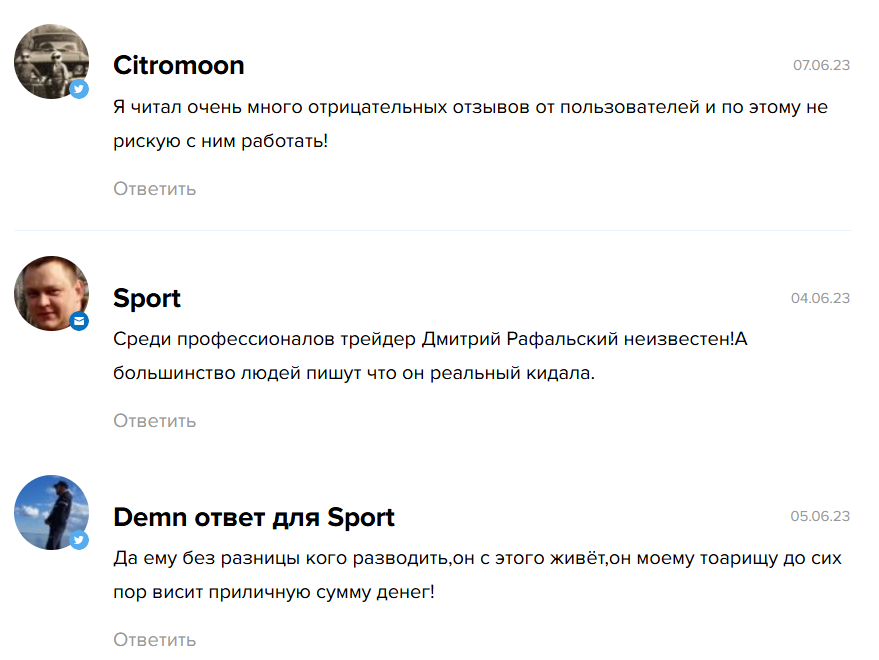Click the Twitter badge on Citromoon's avatar
This screenshot has width=879, height=660.
point(79,89)
